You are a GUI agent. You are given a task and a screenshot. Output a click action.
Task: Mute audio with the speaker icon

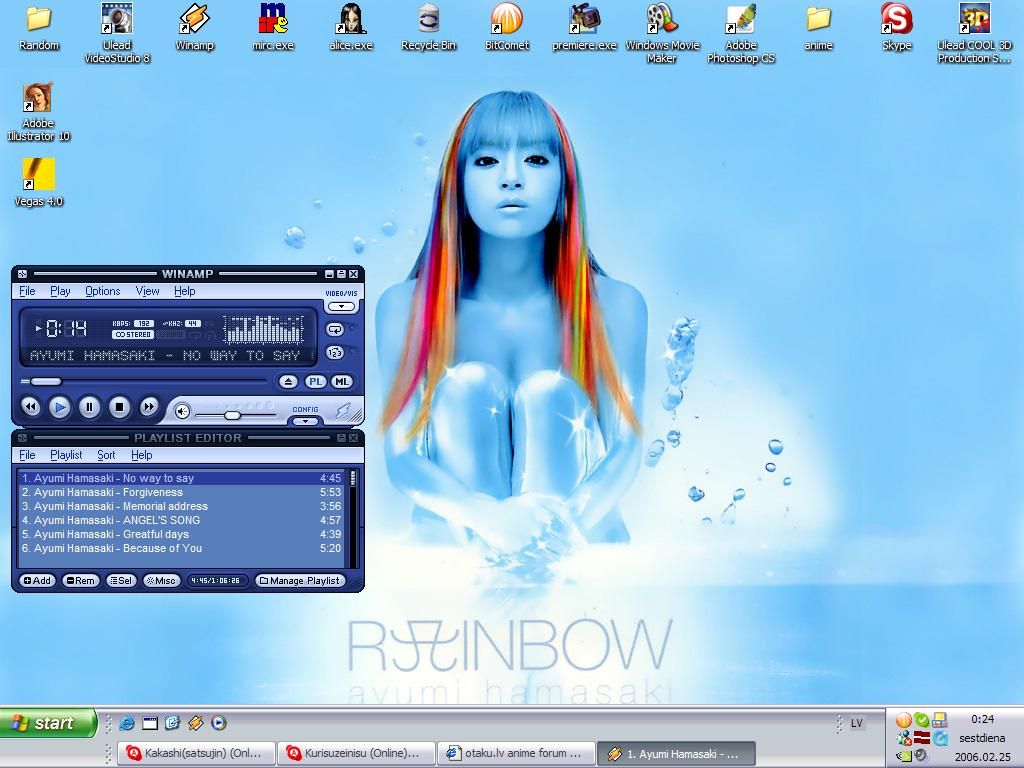pyautogui.click(x=182, y=411)
